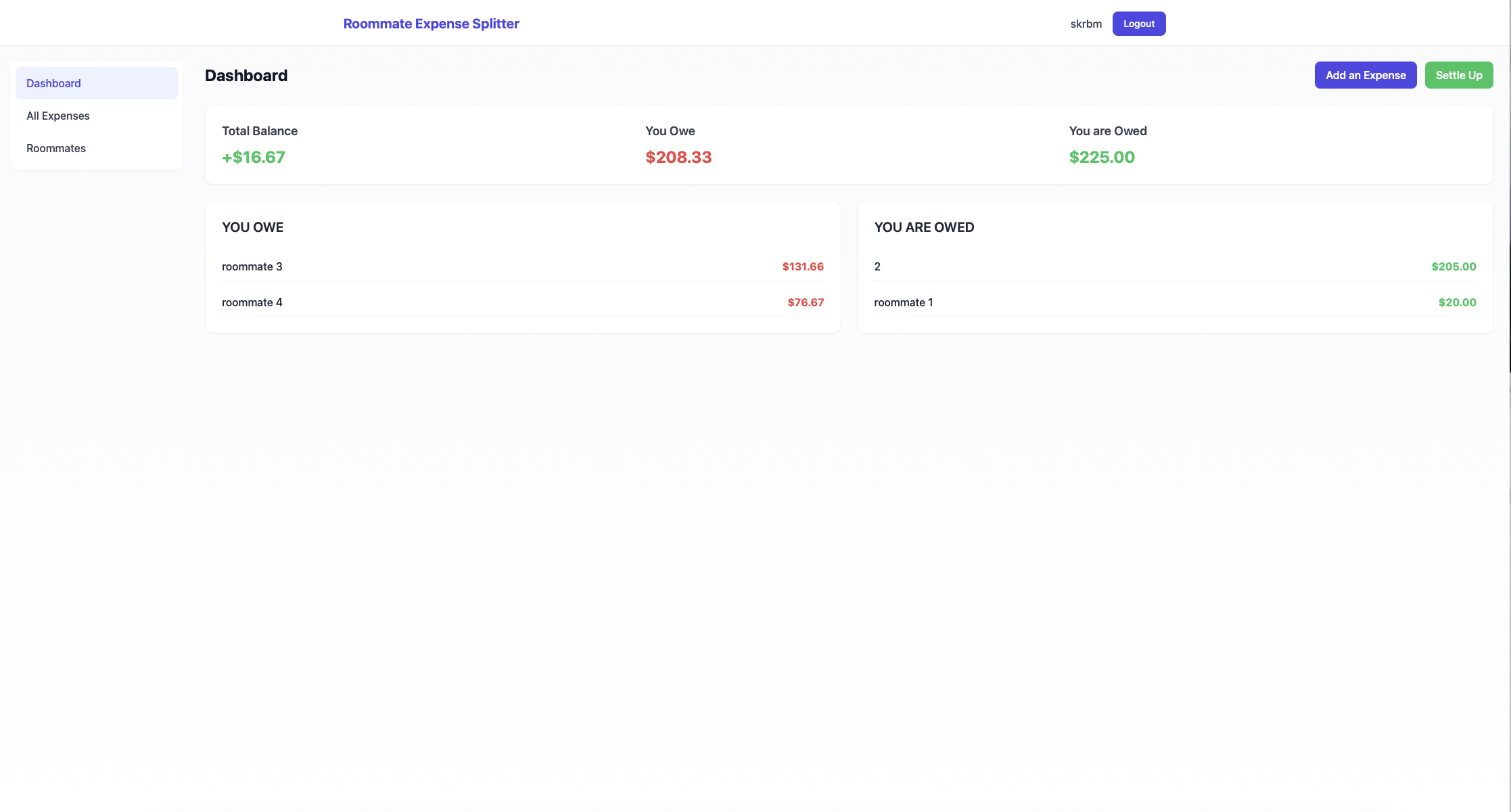Select roommate 1 in You Are Owed

point(903,302)
